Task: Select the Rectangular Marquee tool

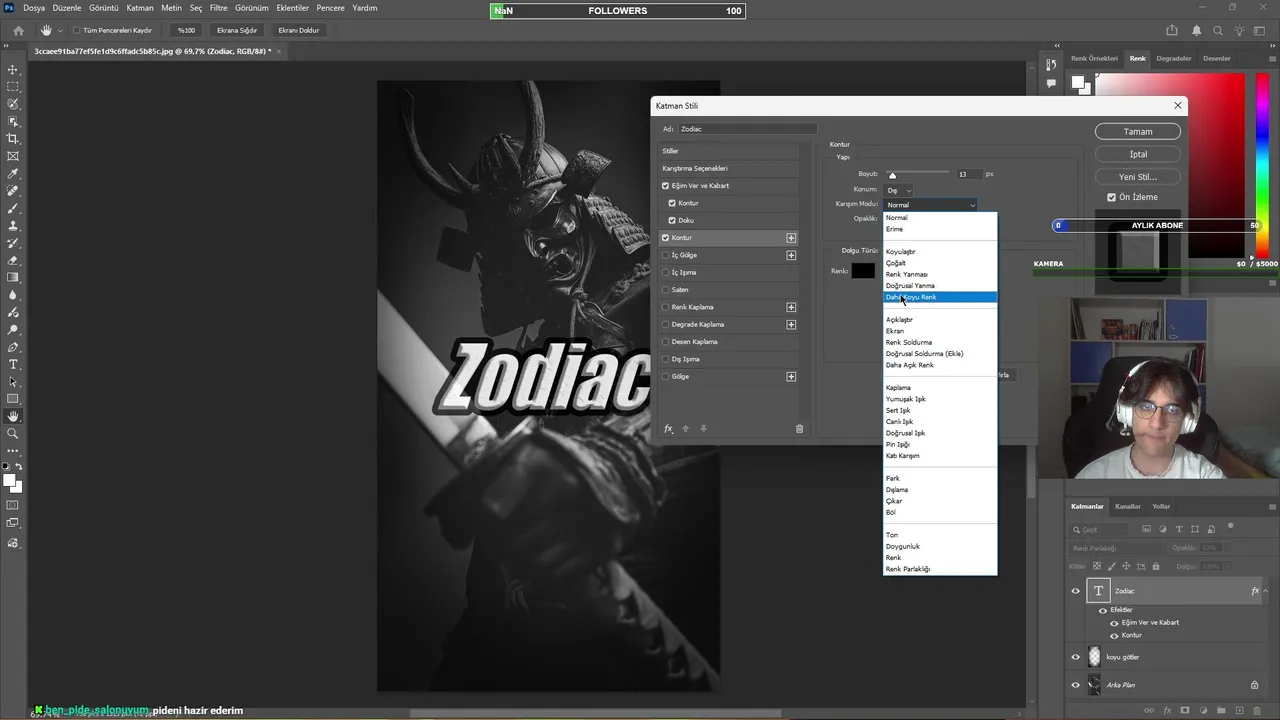Action: (x=13, y=87)
